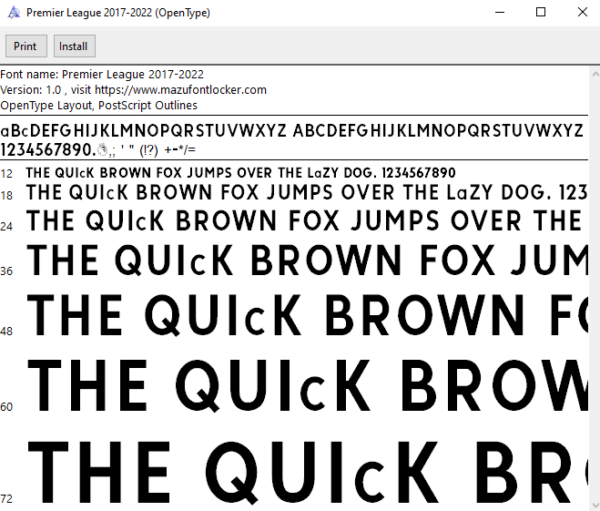Click 'OpenType Layout, PostScript Outlines' text
The image size is (600, 511).
pos(99,105)
